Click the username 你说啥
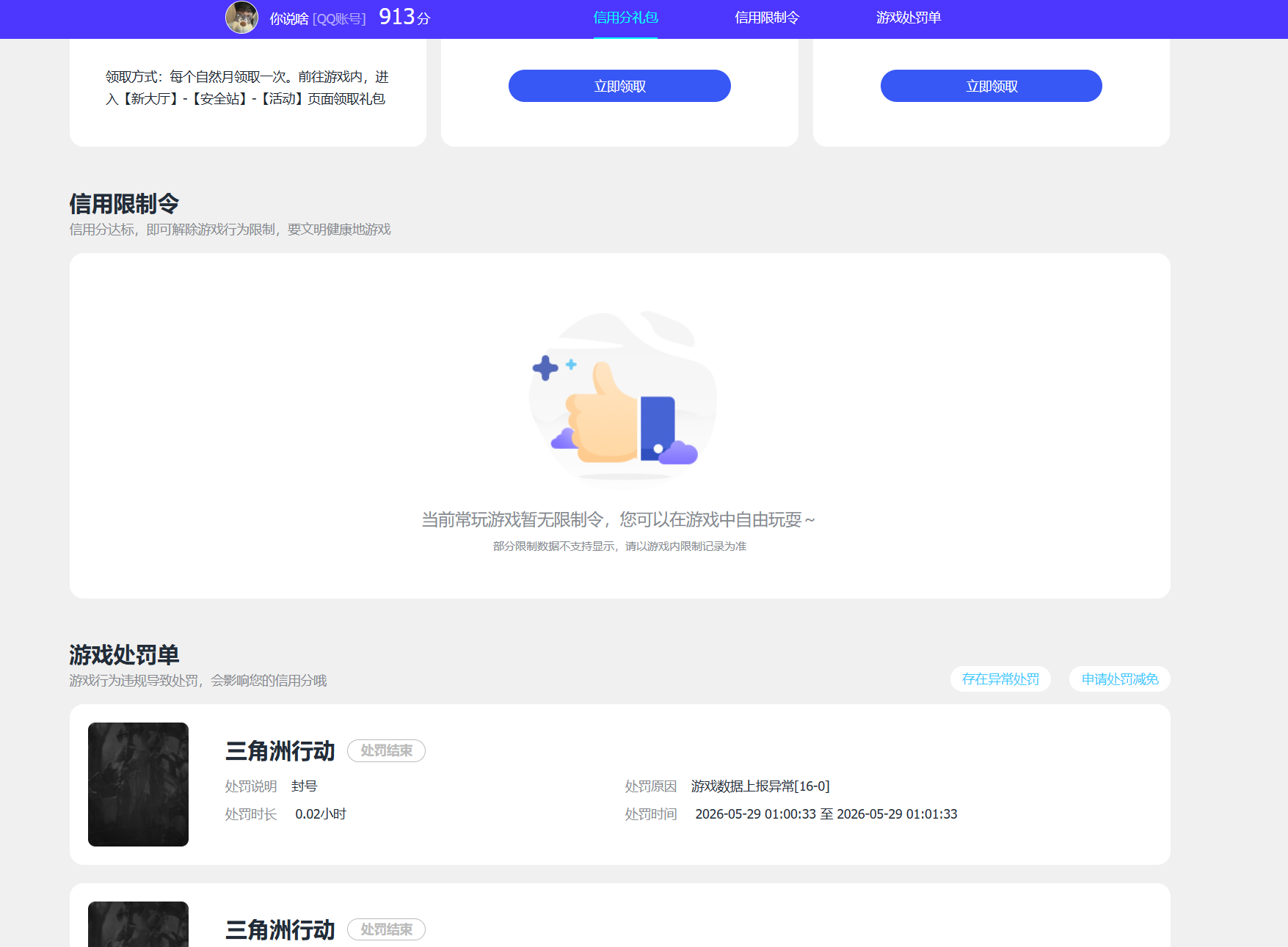Image resolution: width=1288 pixels, height=947 pixels. (x=289, y=18)
